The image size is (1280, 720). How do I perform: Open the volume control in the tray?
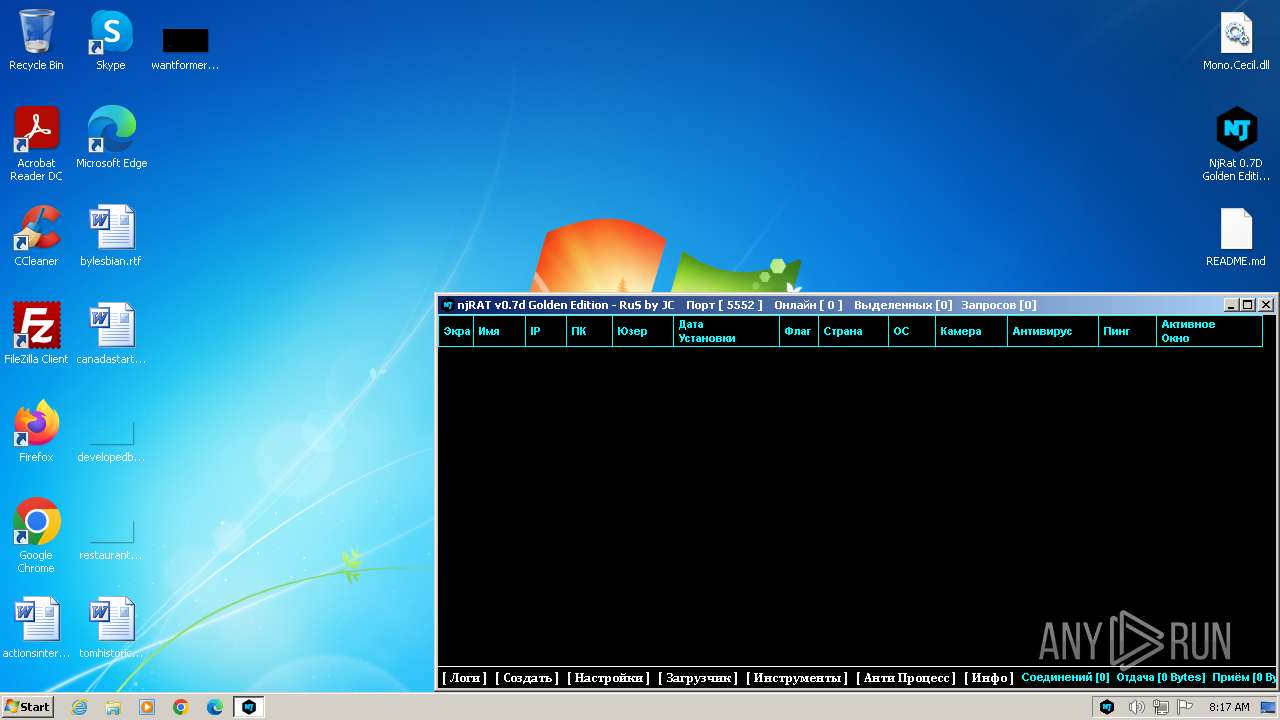pos(1136,707)
